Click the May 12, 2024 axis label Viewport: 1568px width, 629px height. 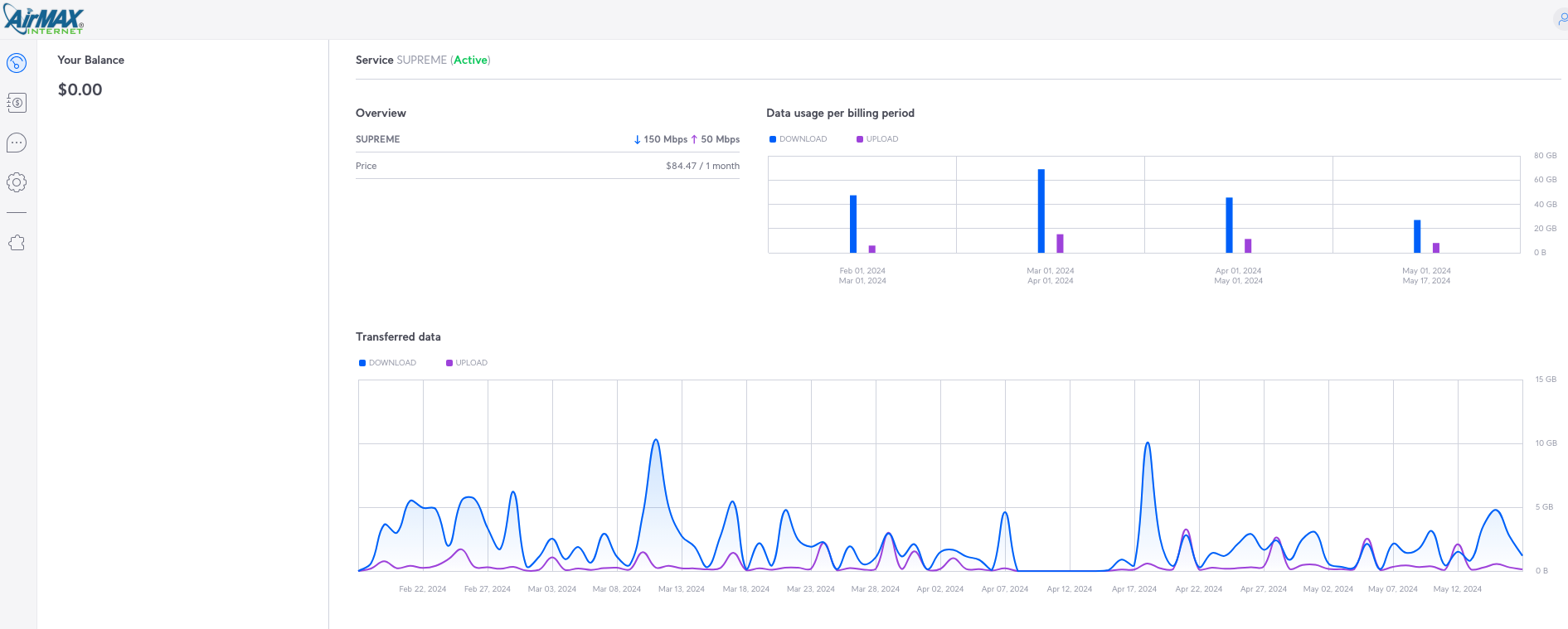pyautogui.click(x=1458, y=589)
